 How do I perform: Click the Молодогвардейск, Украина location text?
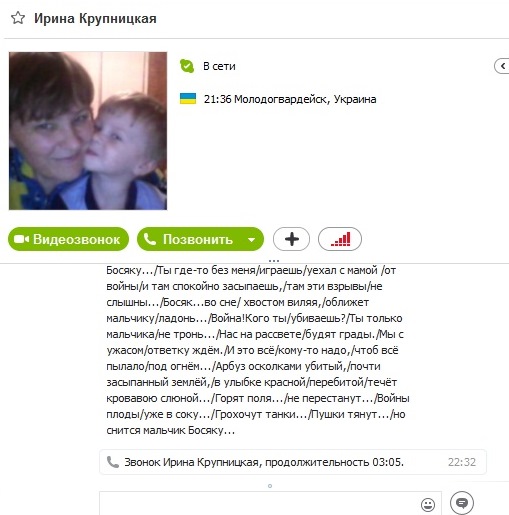[x=305, y=99]
